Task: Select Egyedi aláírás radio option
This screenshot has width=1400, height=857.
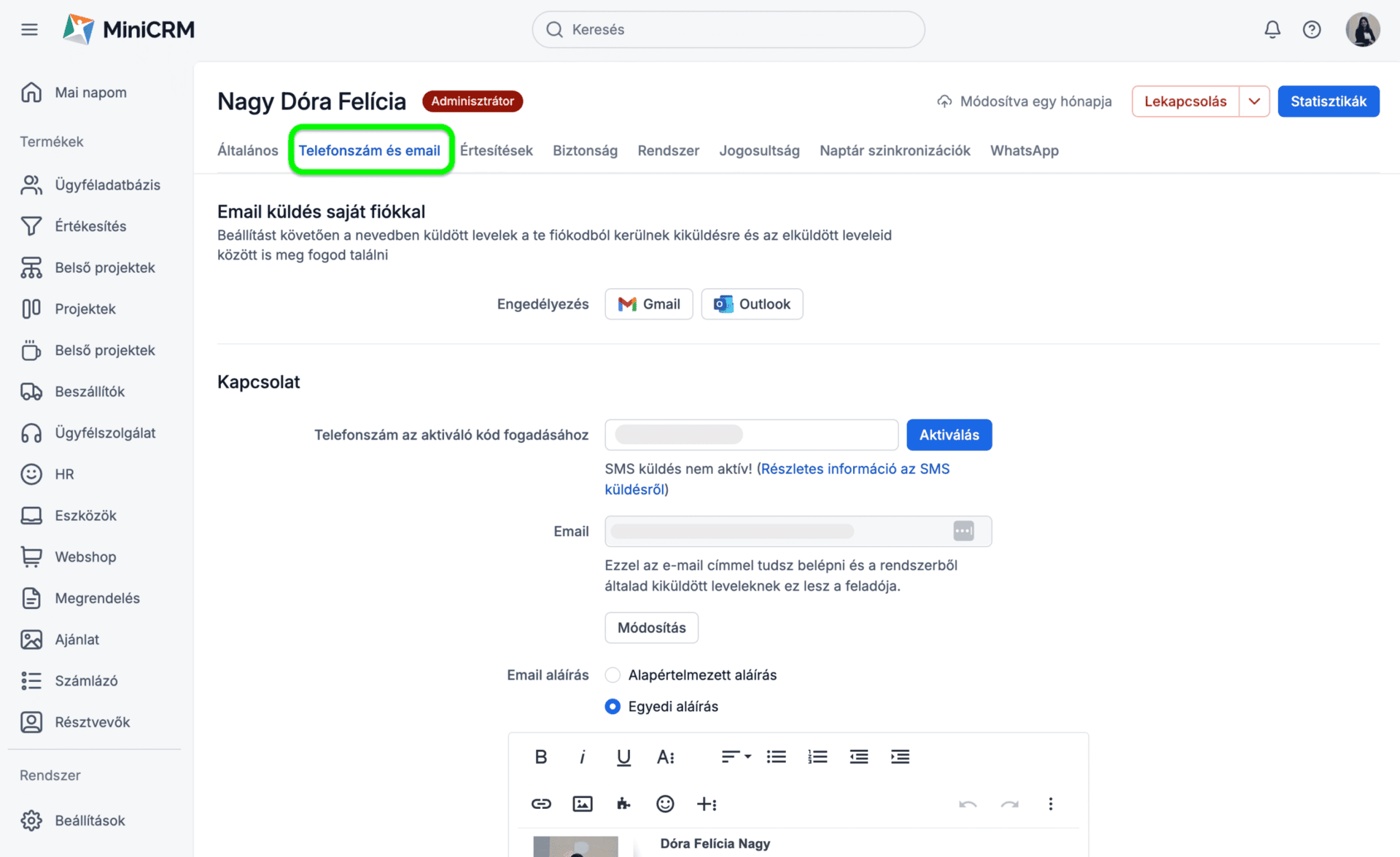Action: coord(612,706)
